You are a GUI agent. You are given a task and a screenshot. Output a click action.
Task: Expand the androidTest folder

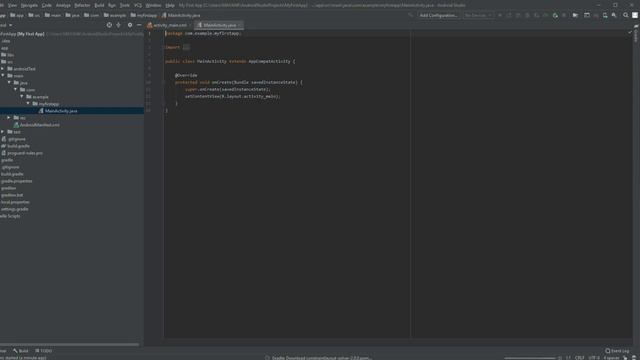[3, 69]
